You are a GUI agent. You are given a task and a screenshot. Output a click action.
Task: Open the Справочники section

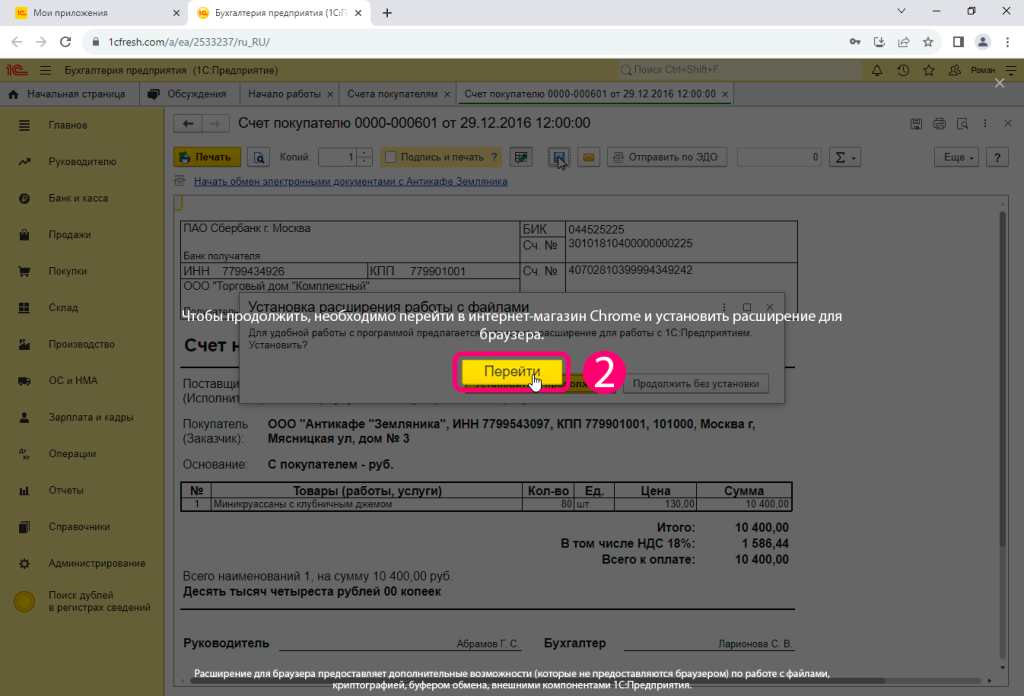point(79,528)
